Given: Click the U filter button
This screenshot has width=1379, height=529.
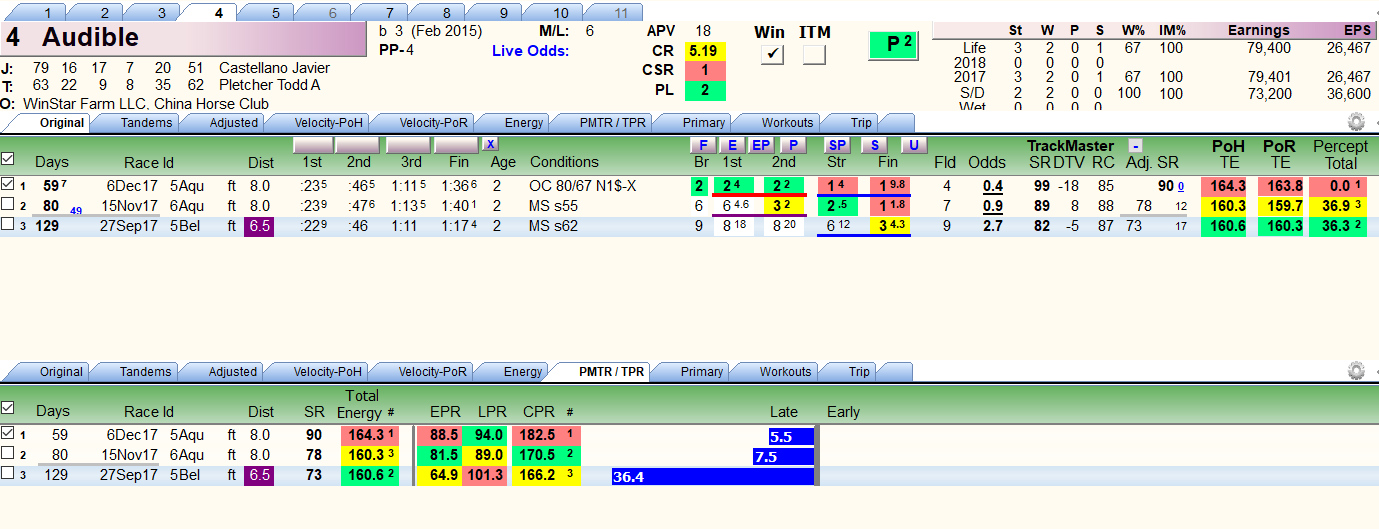Looking at the screenshot, I should coord(913,145).
